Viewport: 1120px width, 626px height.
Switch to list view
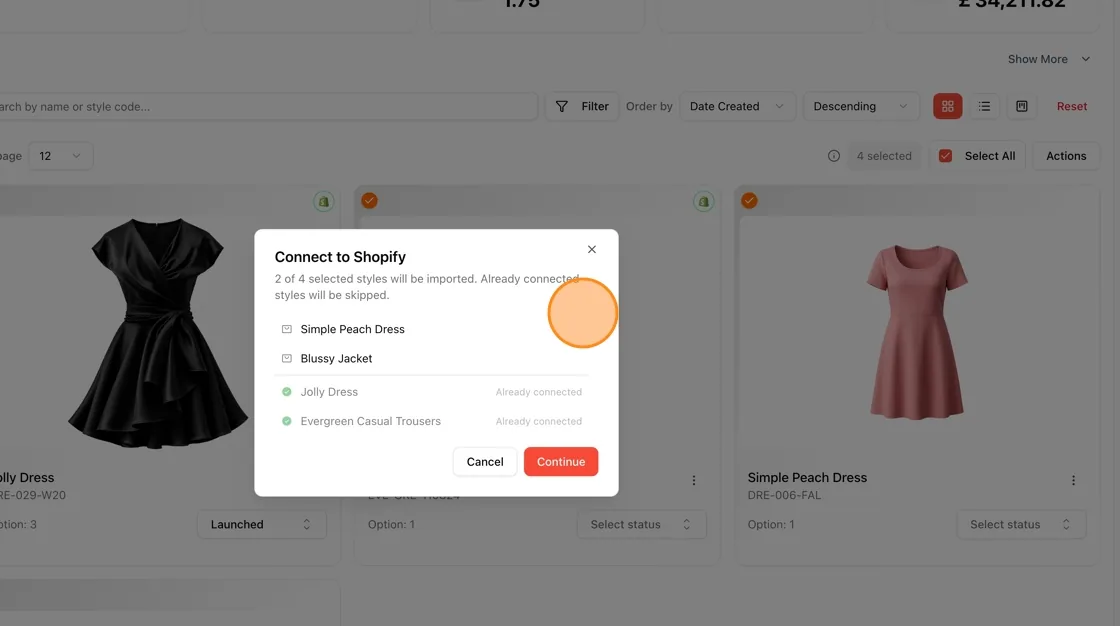coord(984,106)
